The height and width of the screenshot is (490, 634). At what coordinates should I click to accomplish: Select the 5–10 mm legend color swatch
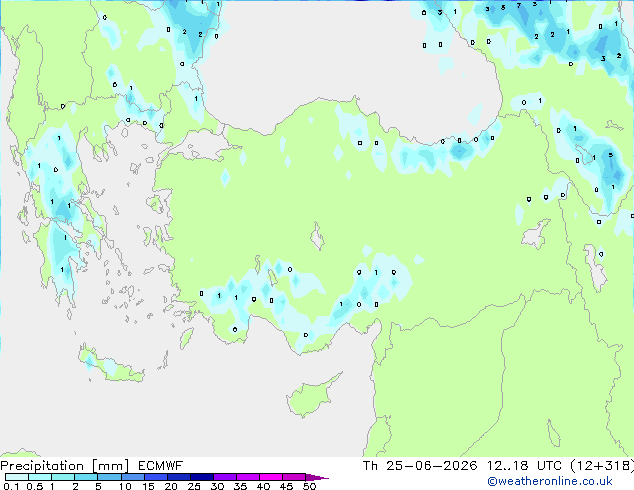(109, 477)
